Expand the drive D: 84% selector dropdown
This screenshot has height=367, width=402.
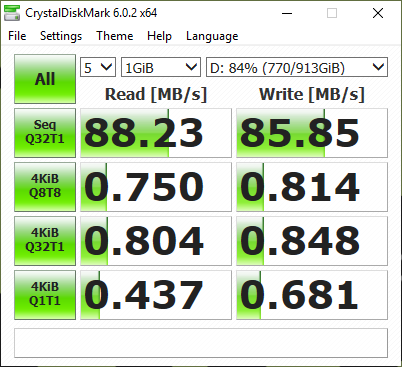[x=297, y=67]
